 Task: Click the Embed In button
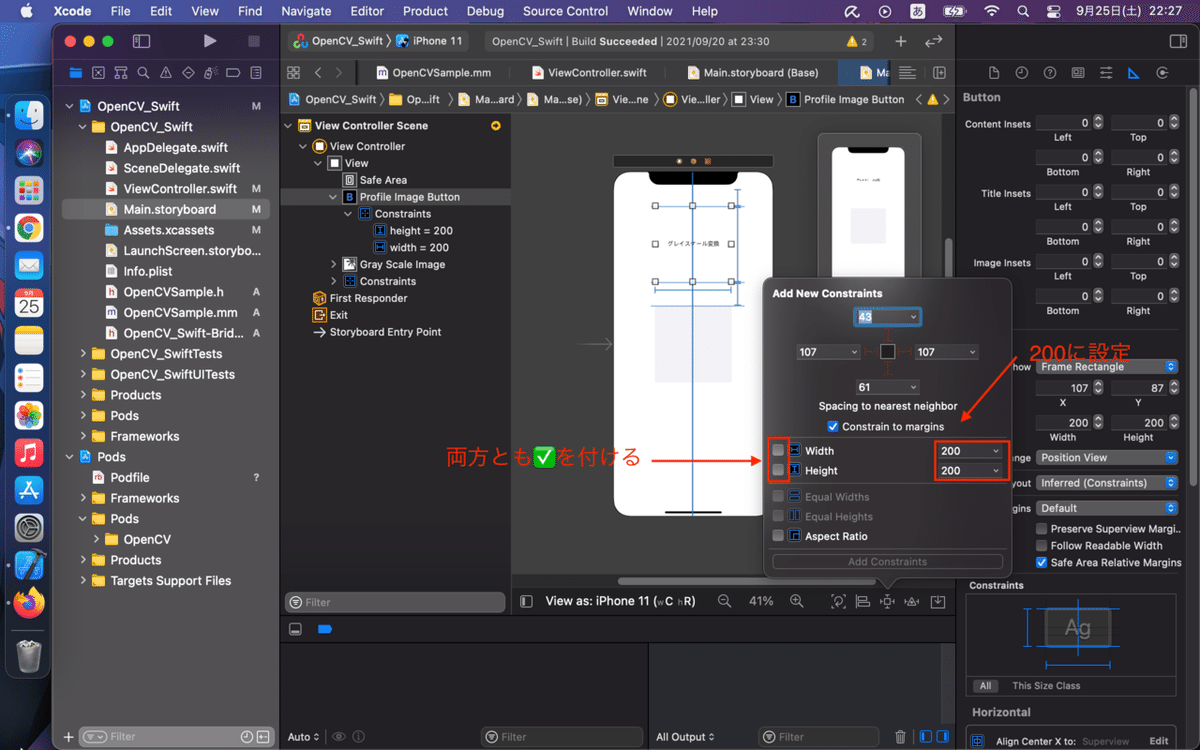pyautogui.click(x=938, y=601)
